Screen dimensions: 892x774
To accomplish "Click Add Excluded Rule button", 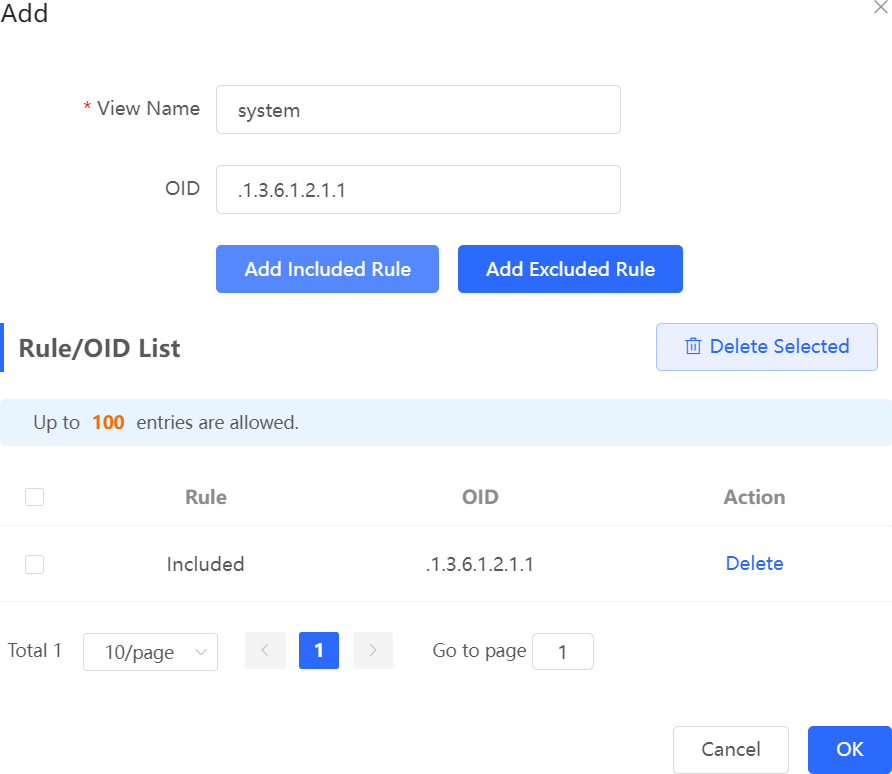I will [x=570, y=269].
